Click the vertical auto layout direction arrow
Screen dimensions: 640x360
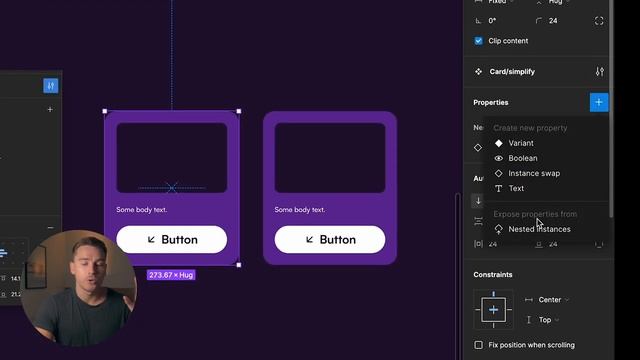[478, 201]
